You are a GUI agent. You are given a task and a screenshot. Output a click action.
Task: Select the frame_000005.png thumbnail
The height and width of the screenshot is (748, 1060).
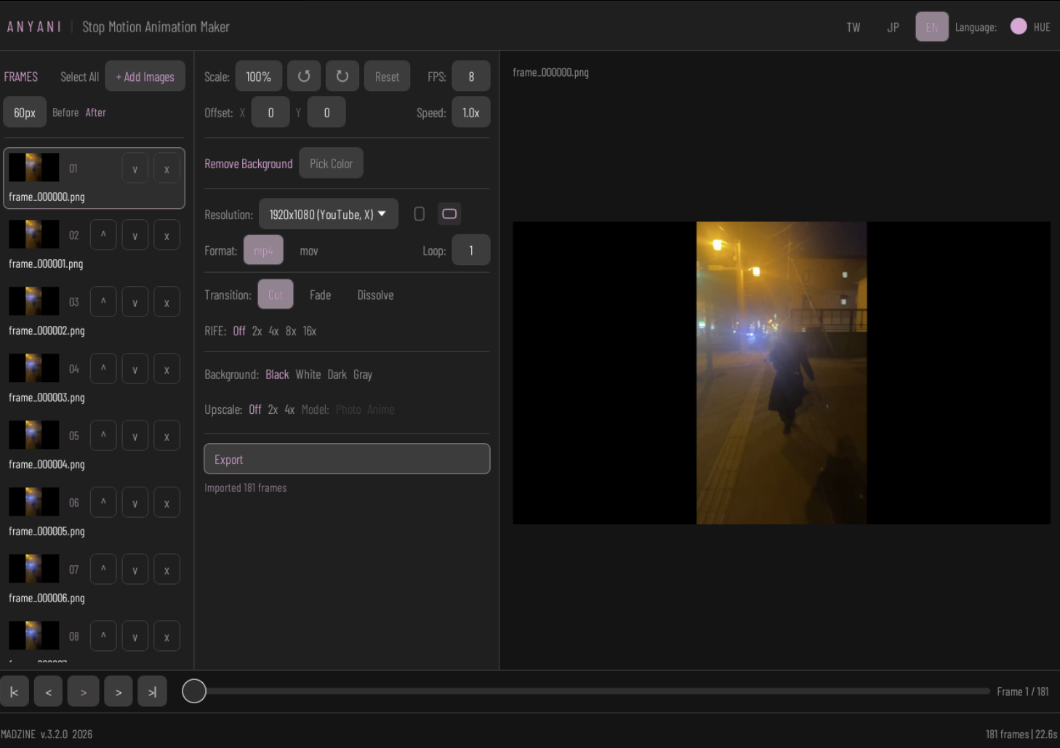(x=34, y=502)
